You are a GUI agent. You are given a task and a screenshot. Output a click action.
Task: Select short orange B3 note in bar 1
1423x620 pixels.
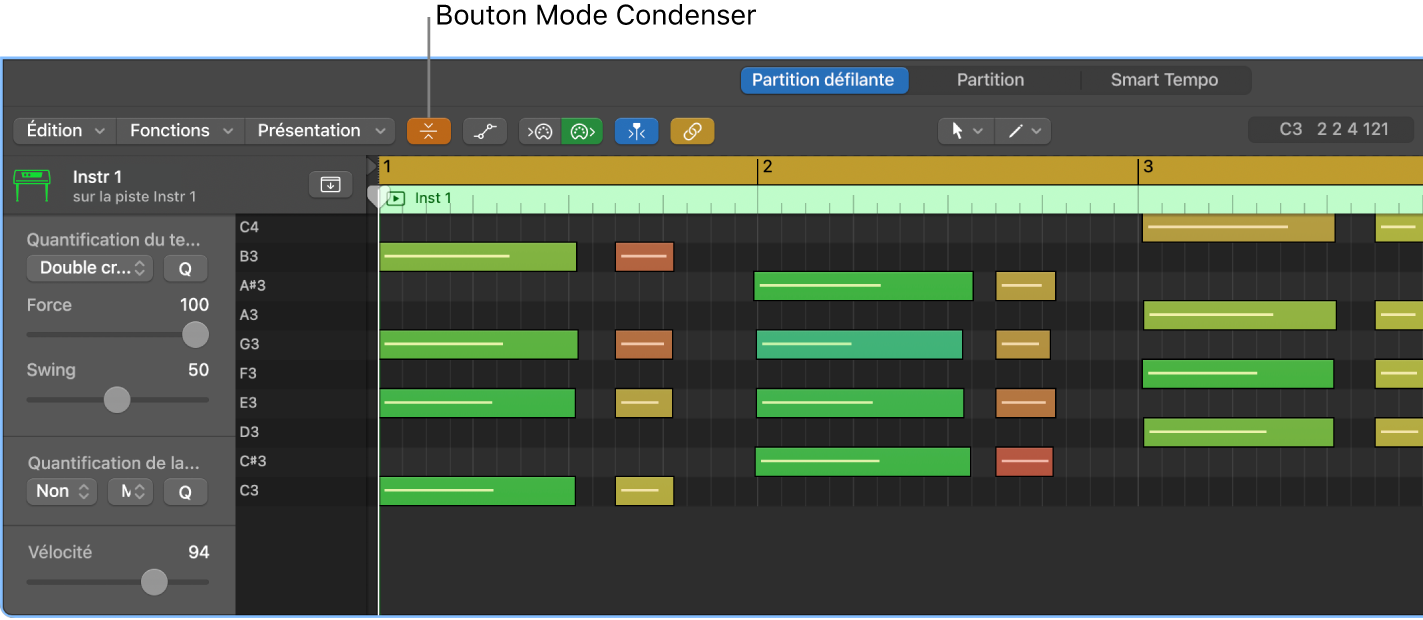[x=644, y=257]
